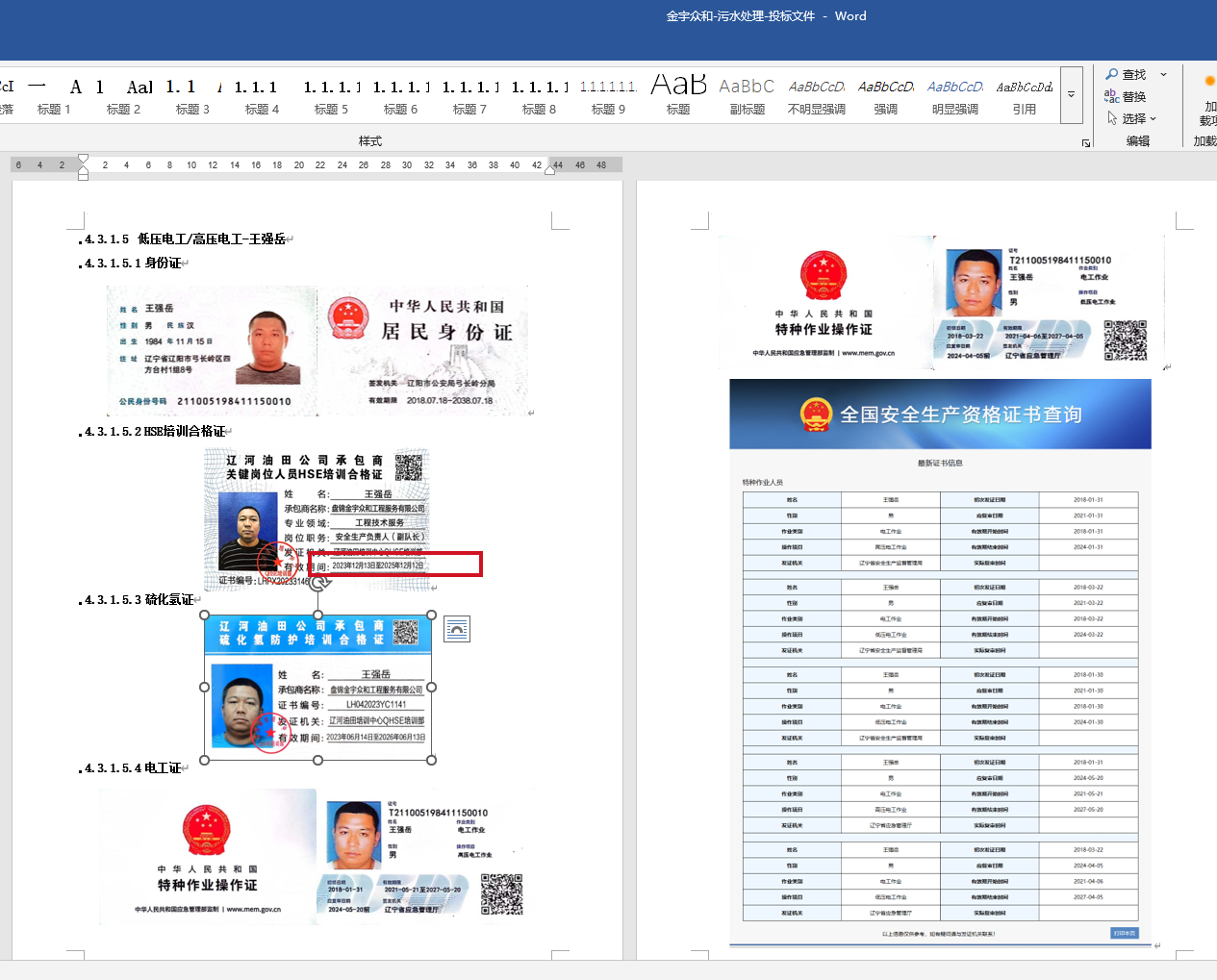The image size is (1217, 980).
Task: Apply the 明显强调 style
Action: point(954,96)
